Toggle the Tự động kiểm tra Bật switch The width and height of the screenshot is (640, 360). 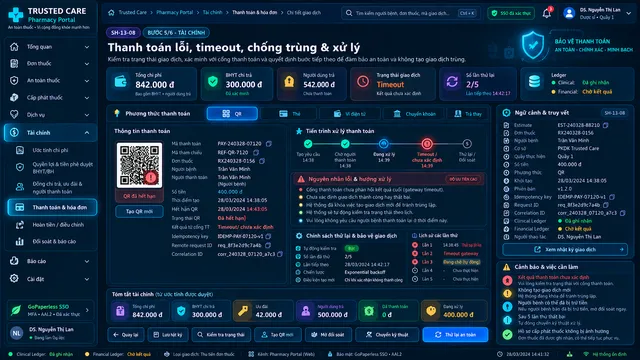pyautogui.click(x=351, y=248)
